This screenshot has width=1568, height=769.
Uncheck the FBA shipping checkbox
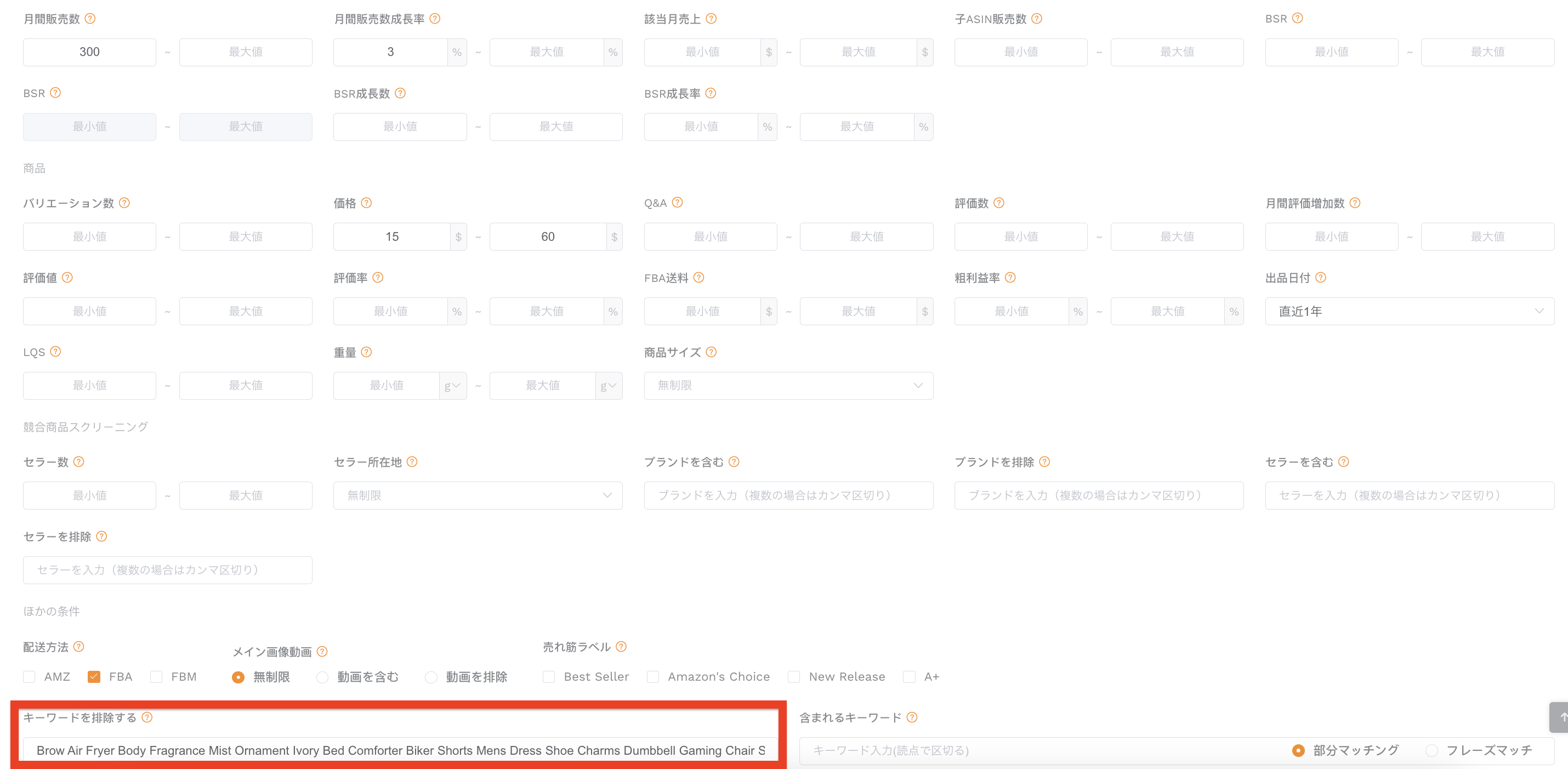(94, 677)
